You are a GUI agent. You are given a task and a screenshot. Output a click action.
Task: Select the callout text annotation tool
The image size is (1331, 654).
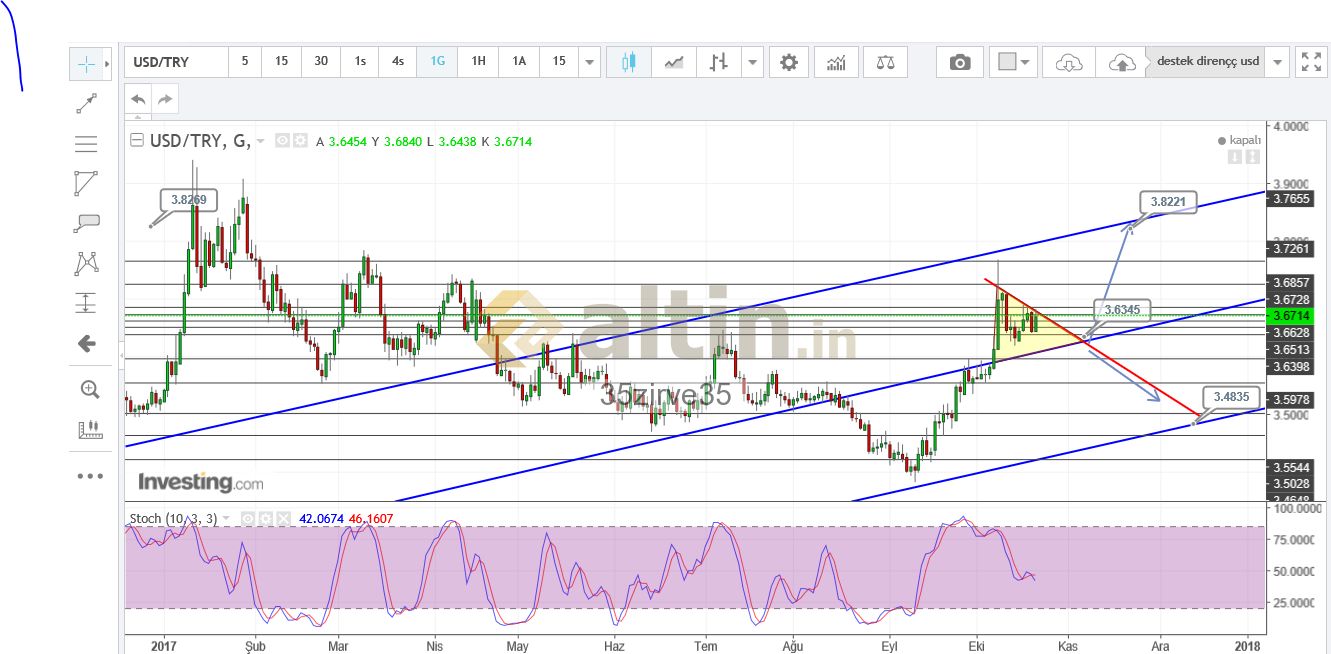coord(87,222)
